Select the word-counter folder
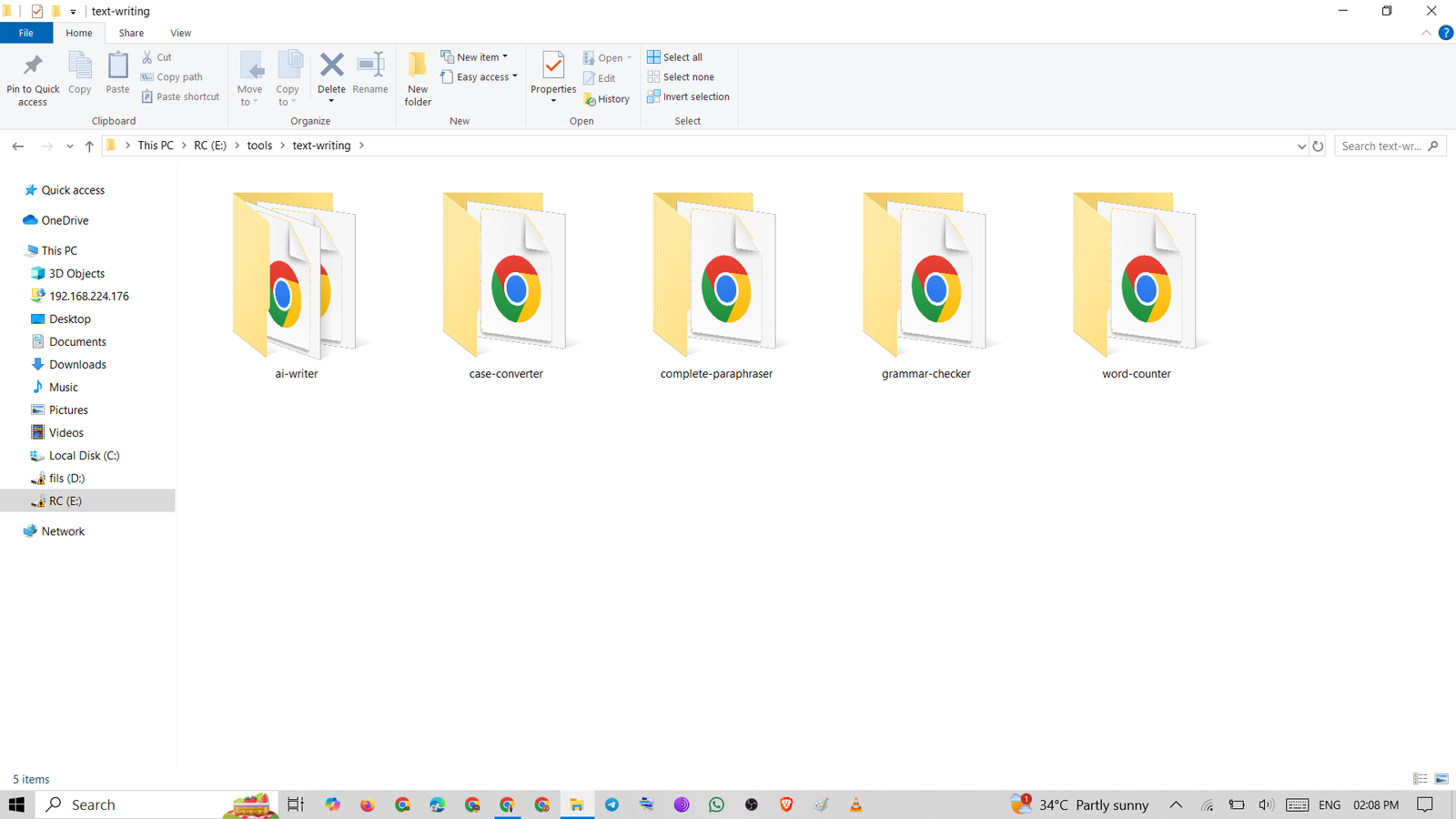This screenshot has width=1456, height=819. (1137, 286)
